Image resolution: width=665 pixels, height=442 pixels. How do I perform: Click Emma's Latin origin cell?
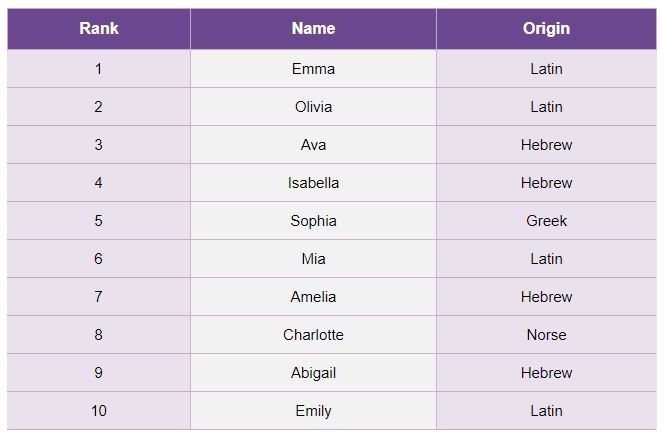pos(546,69)
